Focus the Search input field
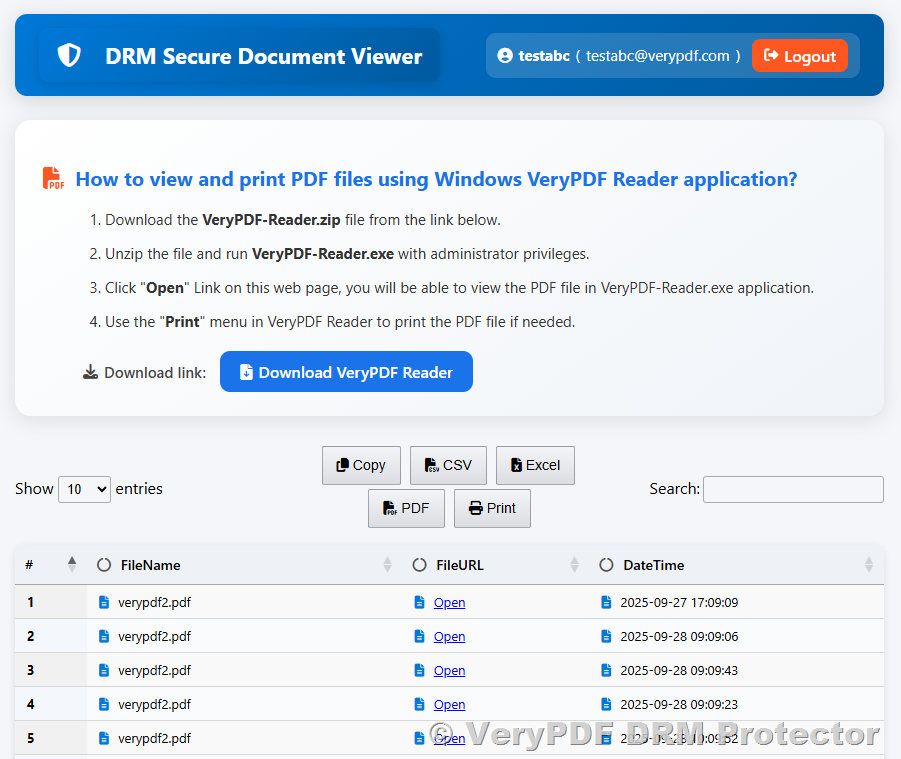 pos(793,489)
